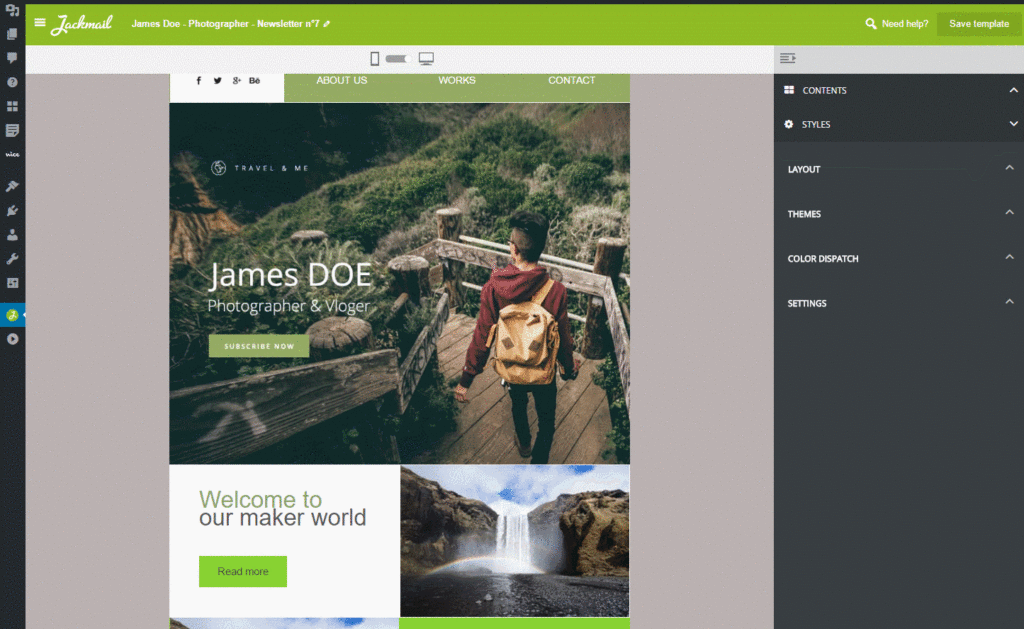
Task: Click WORKS in newsletter nav
Action: (456, 80)
